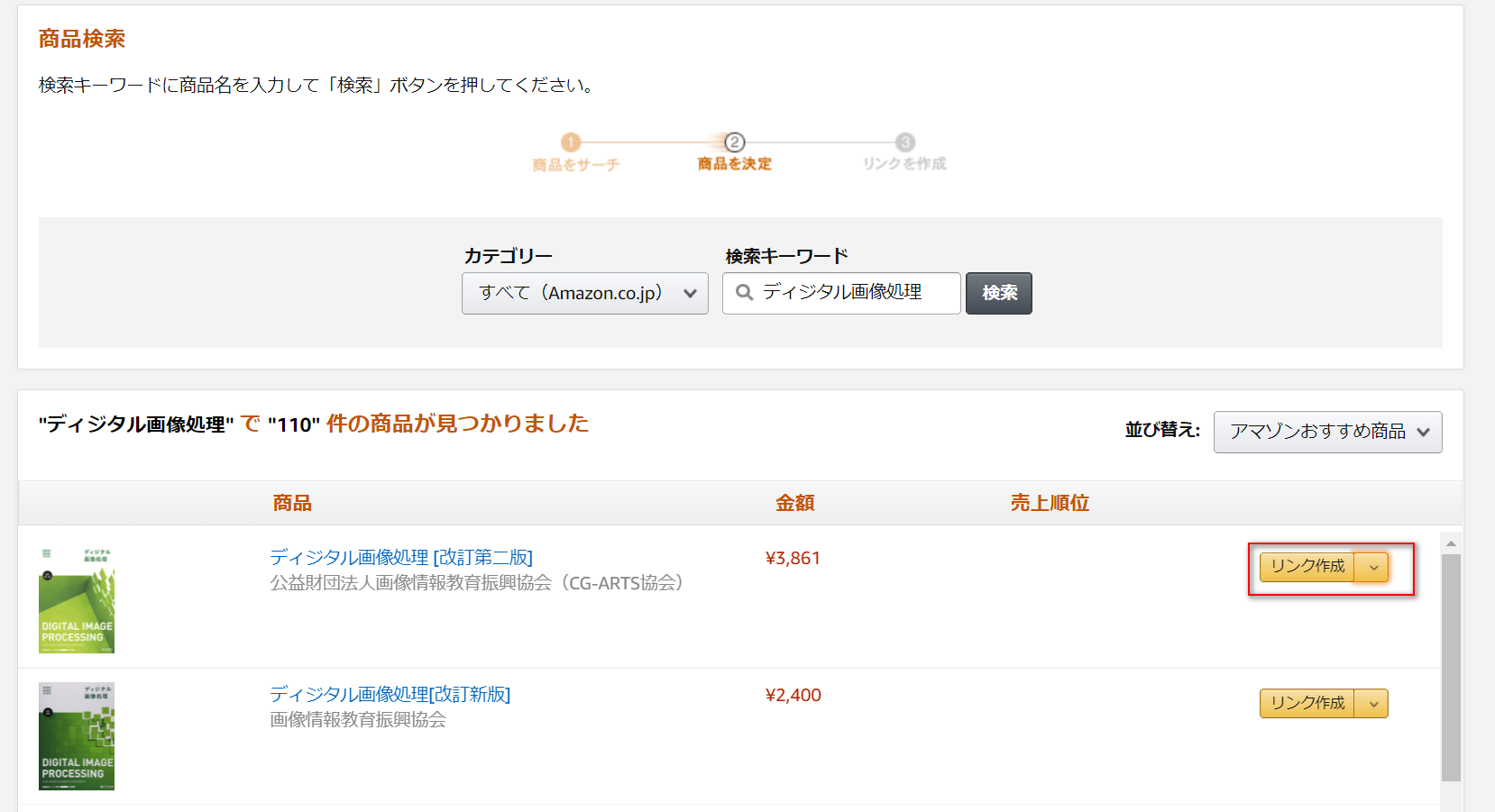Screen dimensions: 1495x812
Task: Click the magnifying glass icon in search field
Action: [743, 293]
